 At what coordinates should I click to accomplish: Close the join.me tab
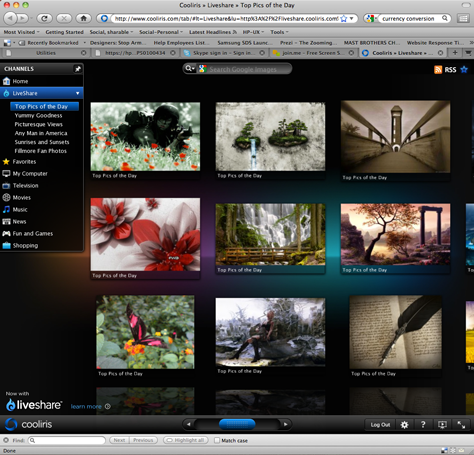click(351, 53)
